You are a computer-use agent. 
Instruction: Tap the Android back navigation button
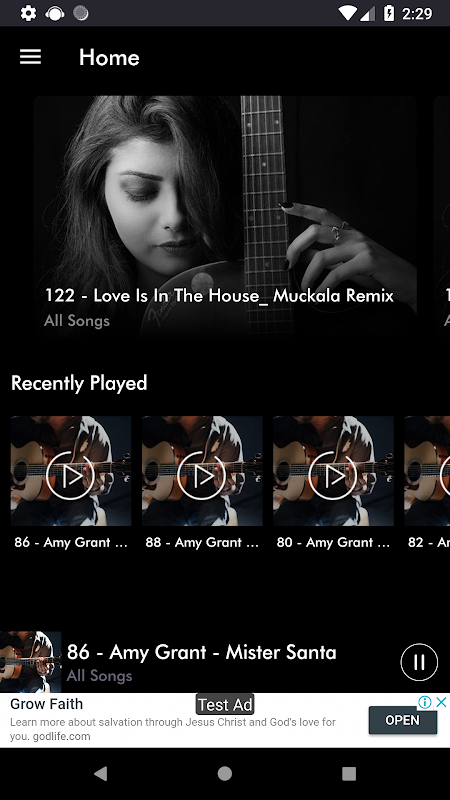tap(101, 773)
